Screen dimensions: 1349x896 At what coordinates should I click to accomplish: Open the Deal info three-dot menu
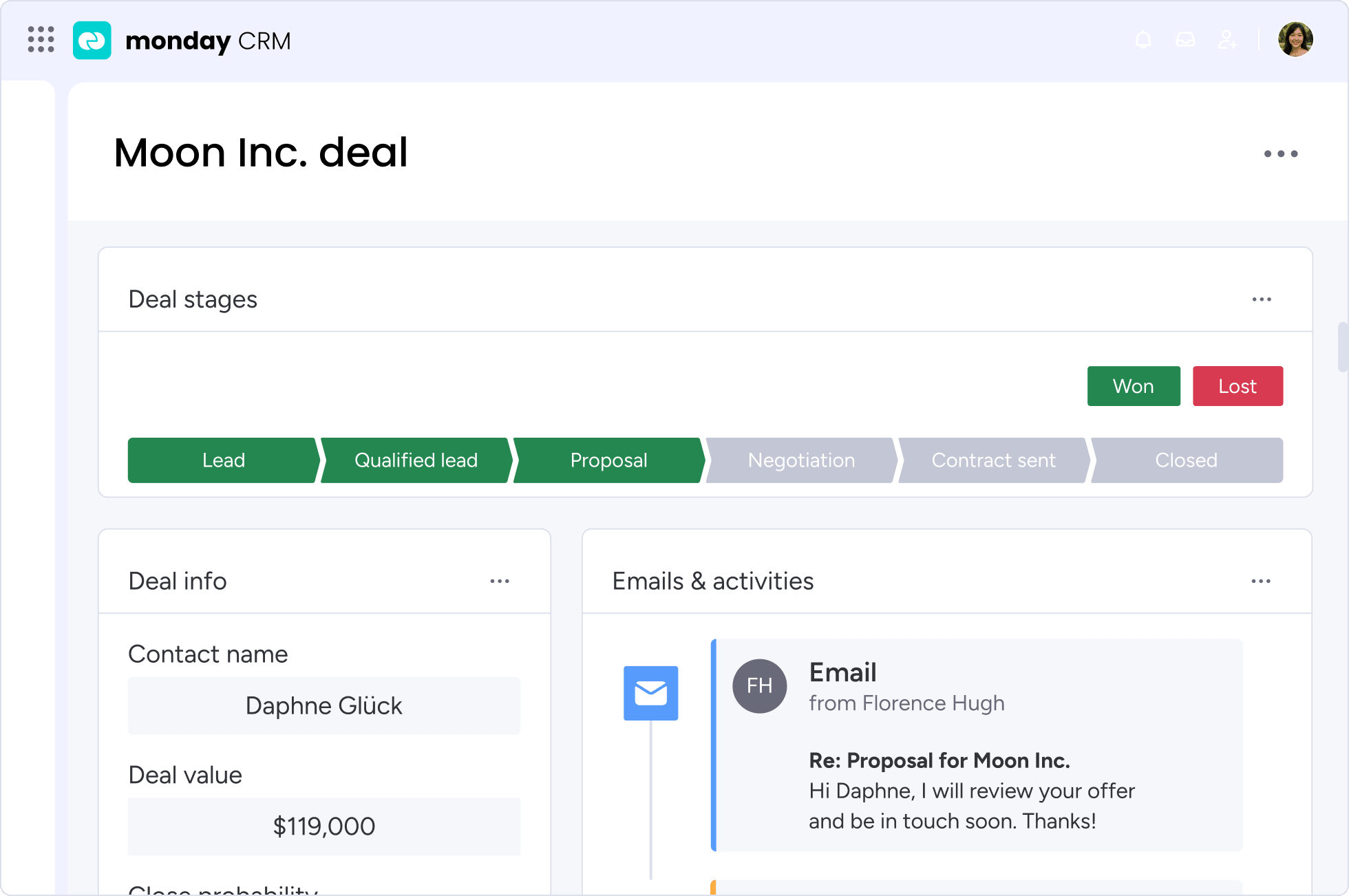tap(500, 582)
